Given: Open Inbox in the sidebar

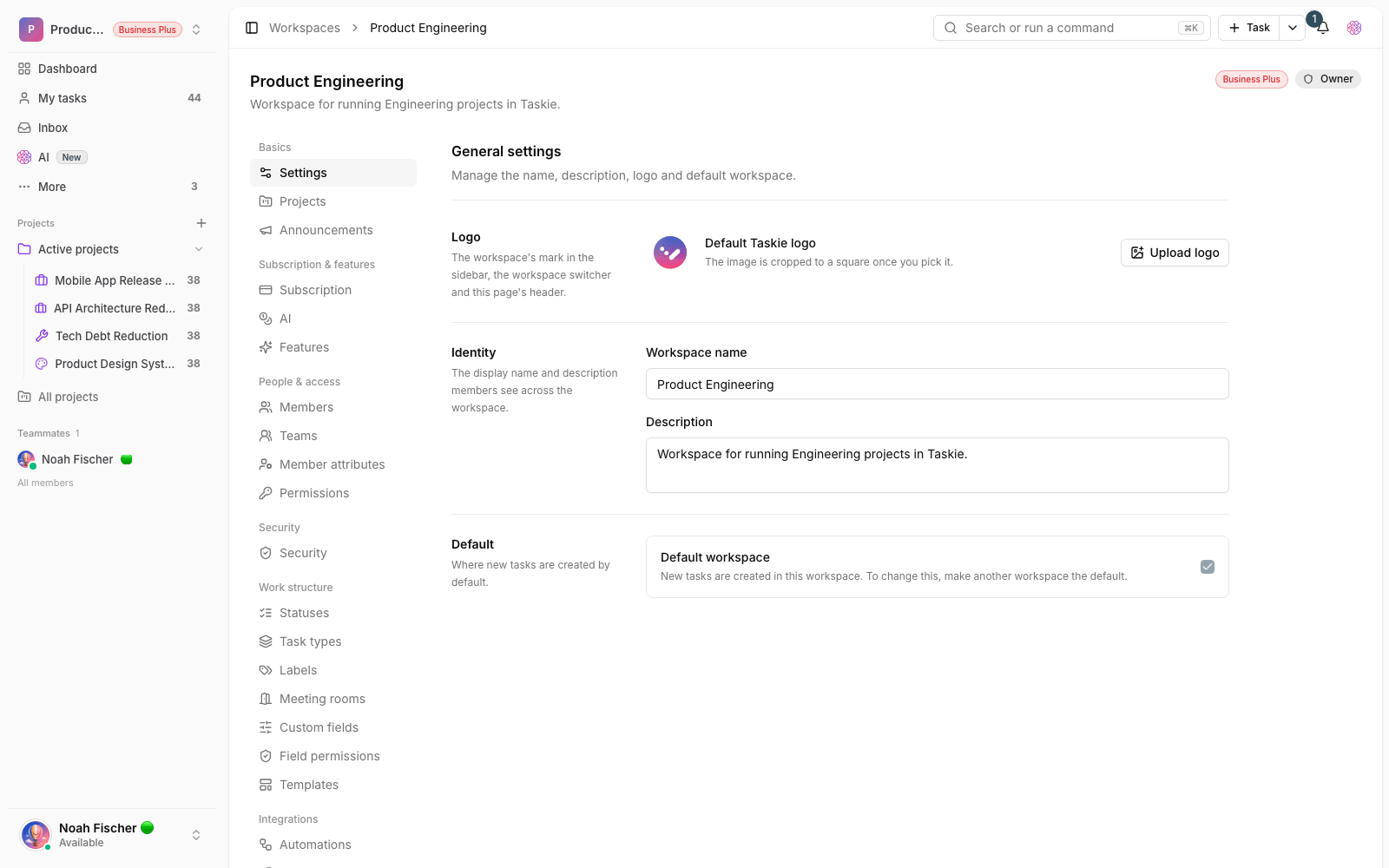Looking at the screenshot, I should coord(111,128).
